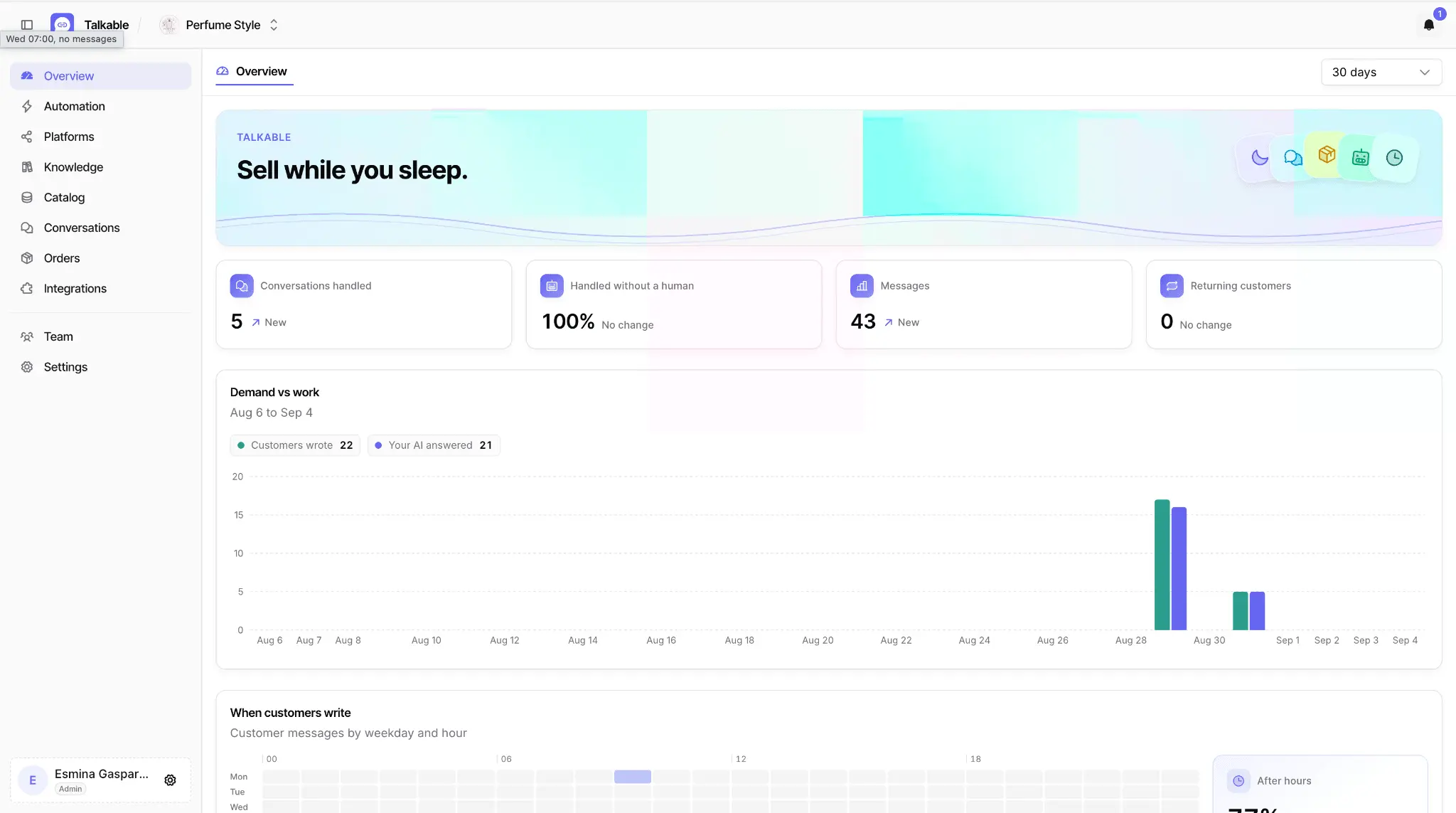Viewport: 1456px width, 813px height.
Task: Click the After hours clock icon
Action: [1238, 781]
